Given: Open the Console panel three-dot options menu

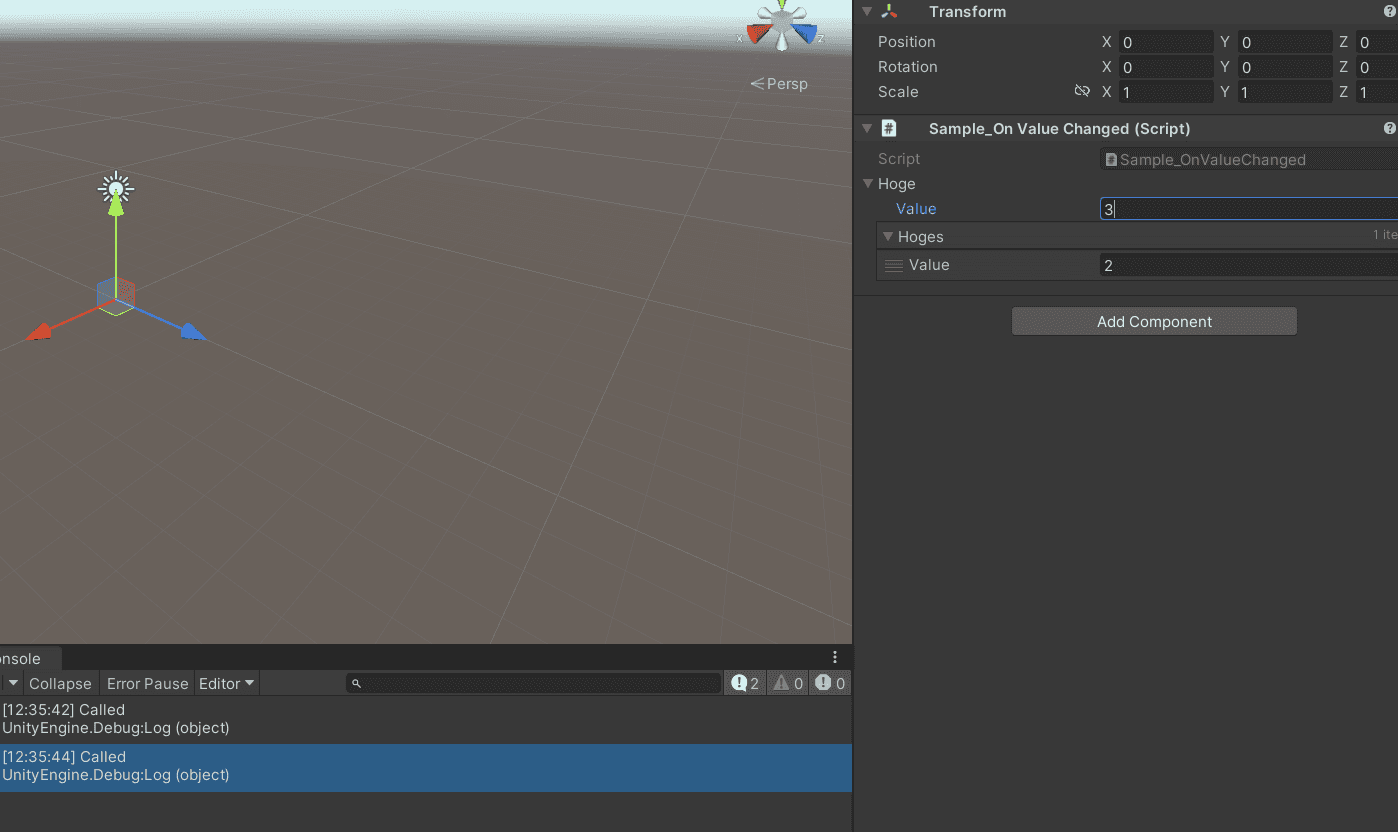Looking at the screenshot, I should 836,657.
